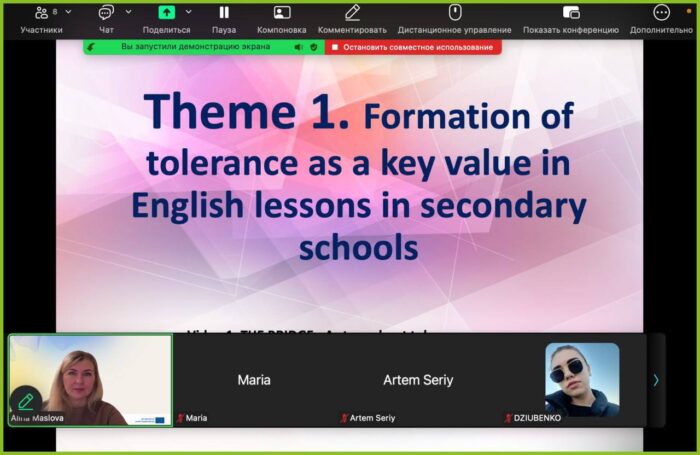Show the conference window (Показать конференцию)
Viewport: 700px width, 455px height.
coord(571,13)
